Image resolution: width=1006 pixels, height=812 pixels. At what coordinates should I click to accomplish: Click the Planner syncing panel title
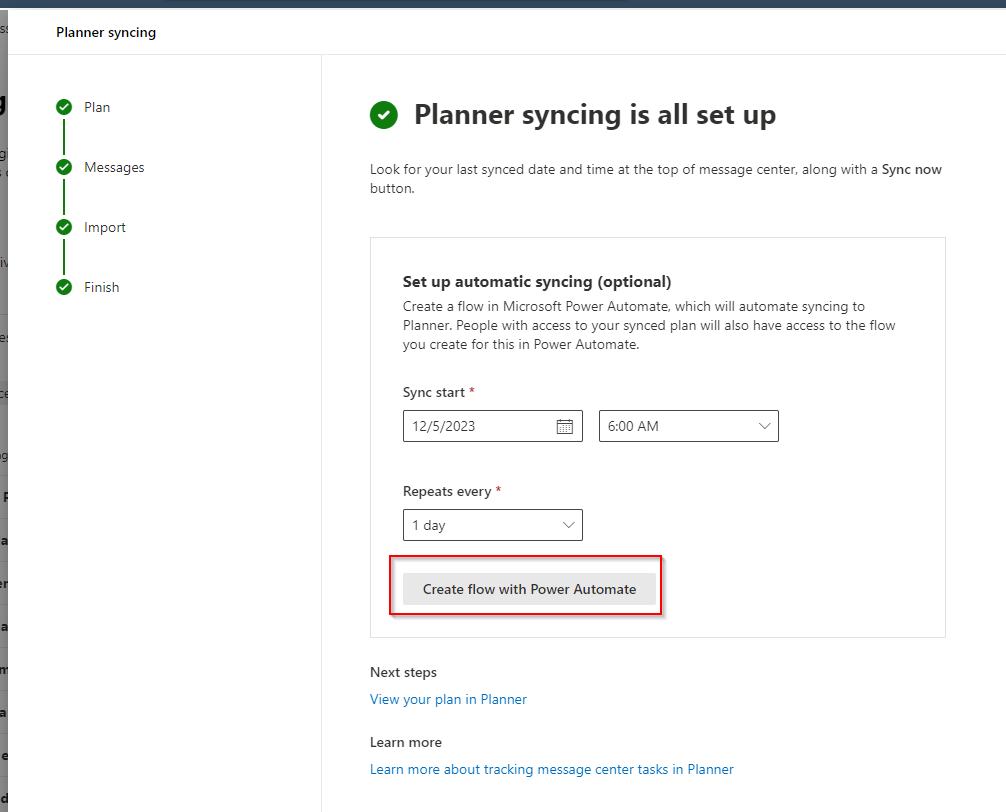coord(106,32)
